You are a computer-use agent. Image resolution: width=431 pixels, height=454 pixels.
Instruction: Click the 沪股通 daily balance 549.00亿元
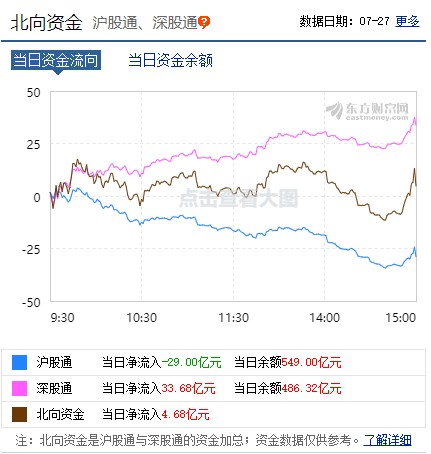(312, 362)
